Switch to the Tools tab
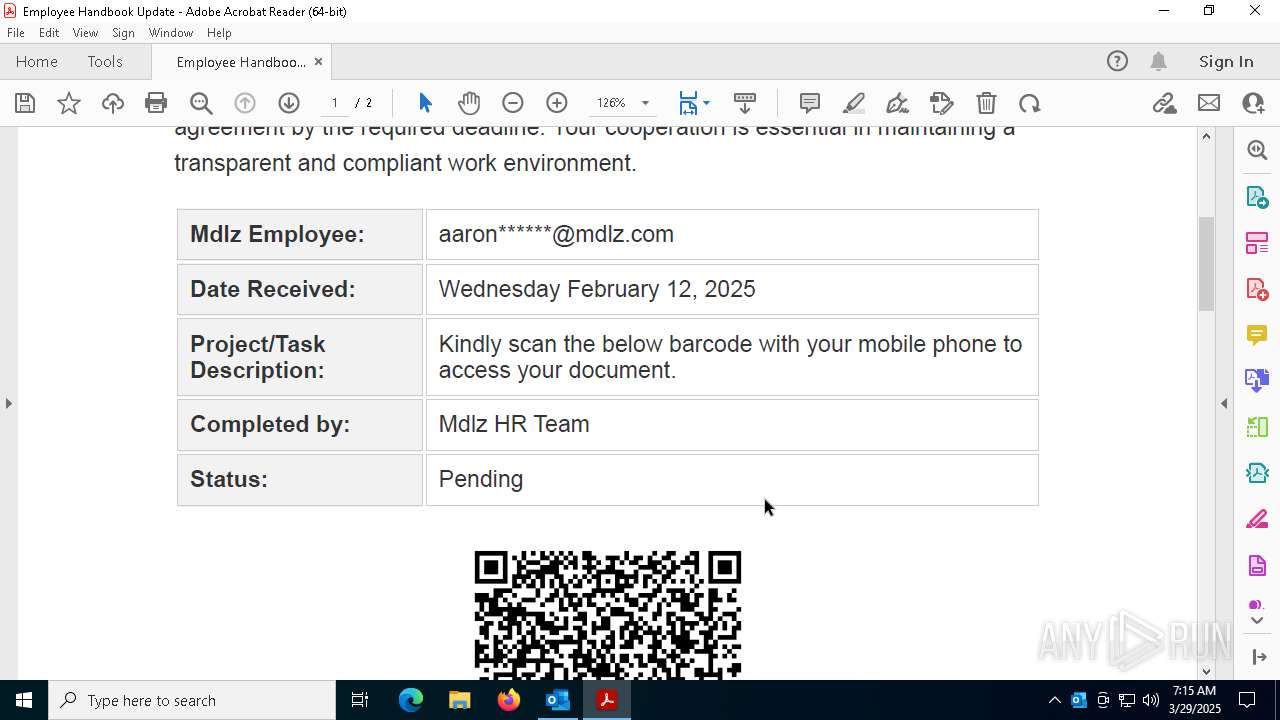1280x720 pixels. tap(105, 62)
